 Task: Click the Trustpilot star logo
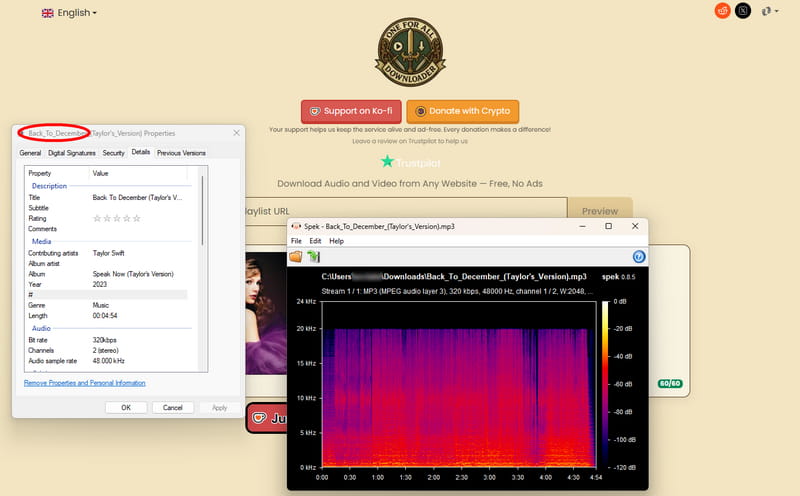[387, 162]
